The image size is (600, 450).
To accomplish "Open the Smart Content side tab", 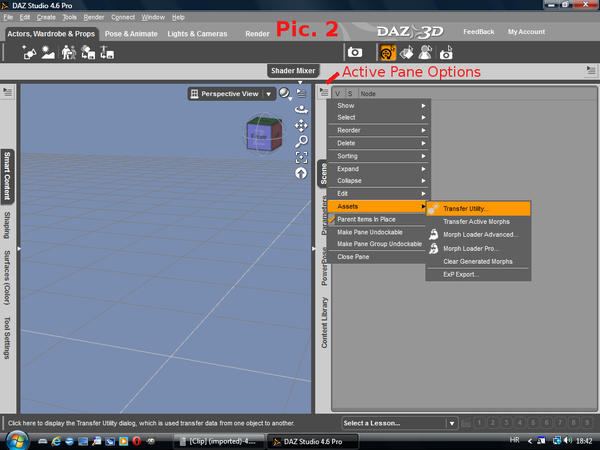I will [7, 176].
